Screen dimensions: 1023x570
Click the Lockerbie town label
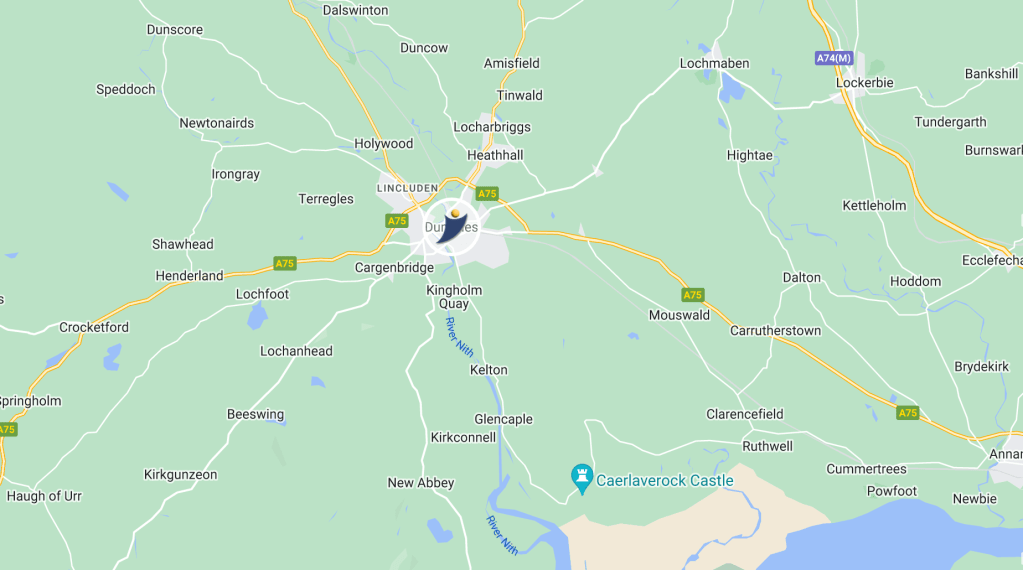point(864,83)
